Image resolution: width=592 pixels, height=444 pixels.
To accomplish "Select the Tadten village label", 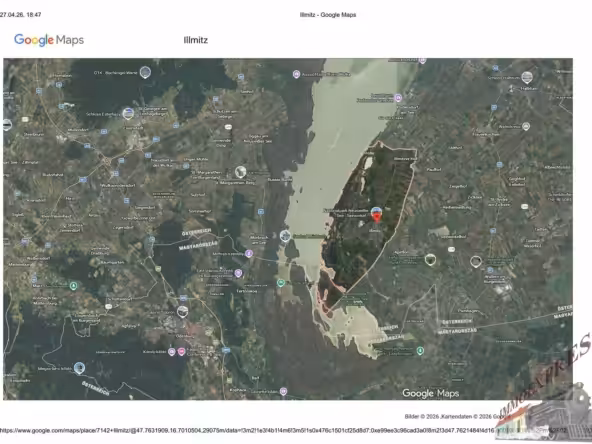I will [541, 229].
